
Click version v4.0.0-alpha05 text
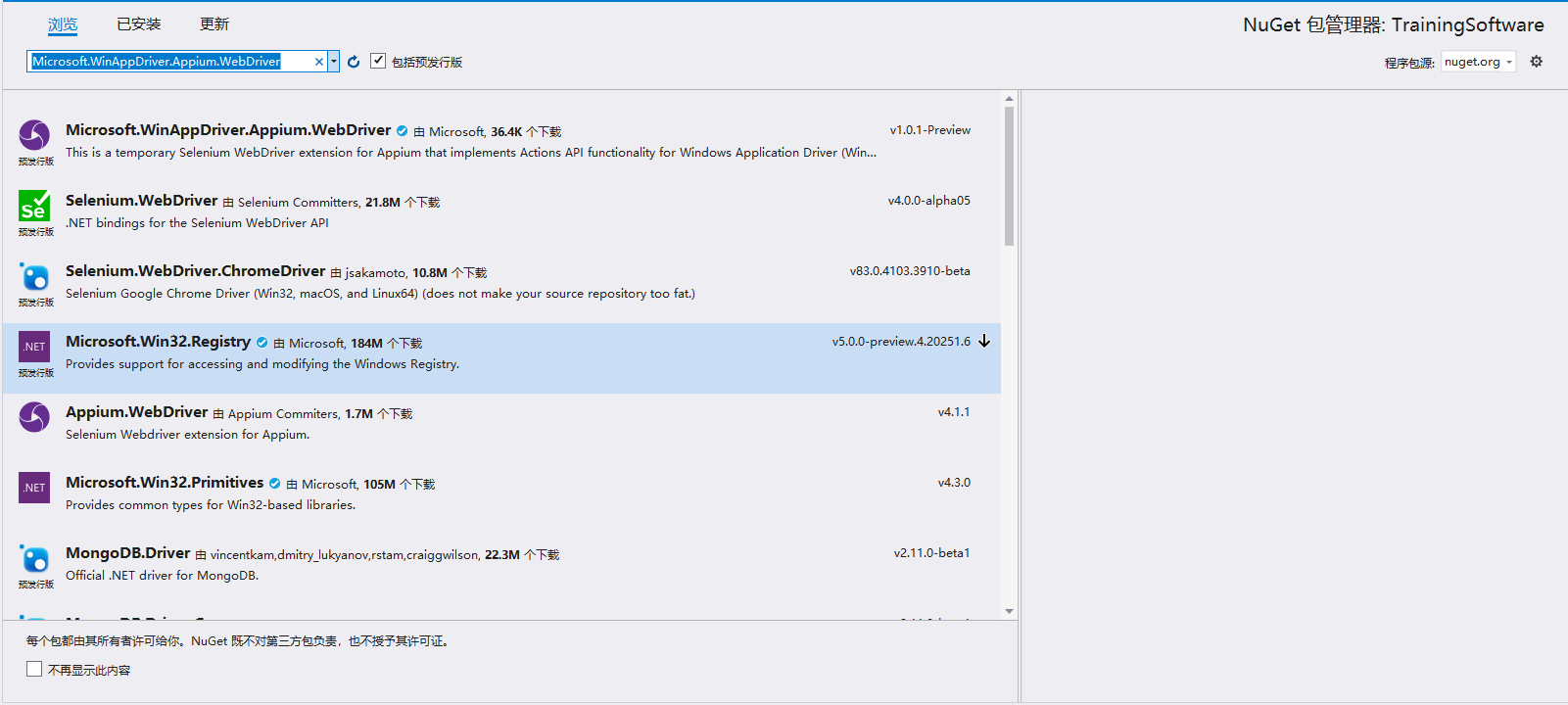pyautogui.click(x=929, y=201)
